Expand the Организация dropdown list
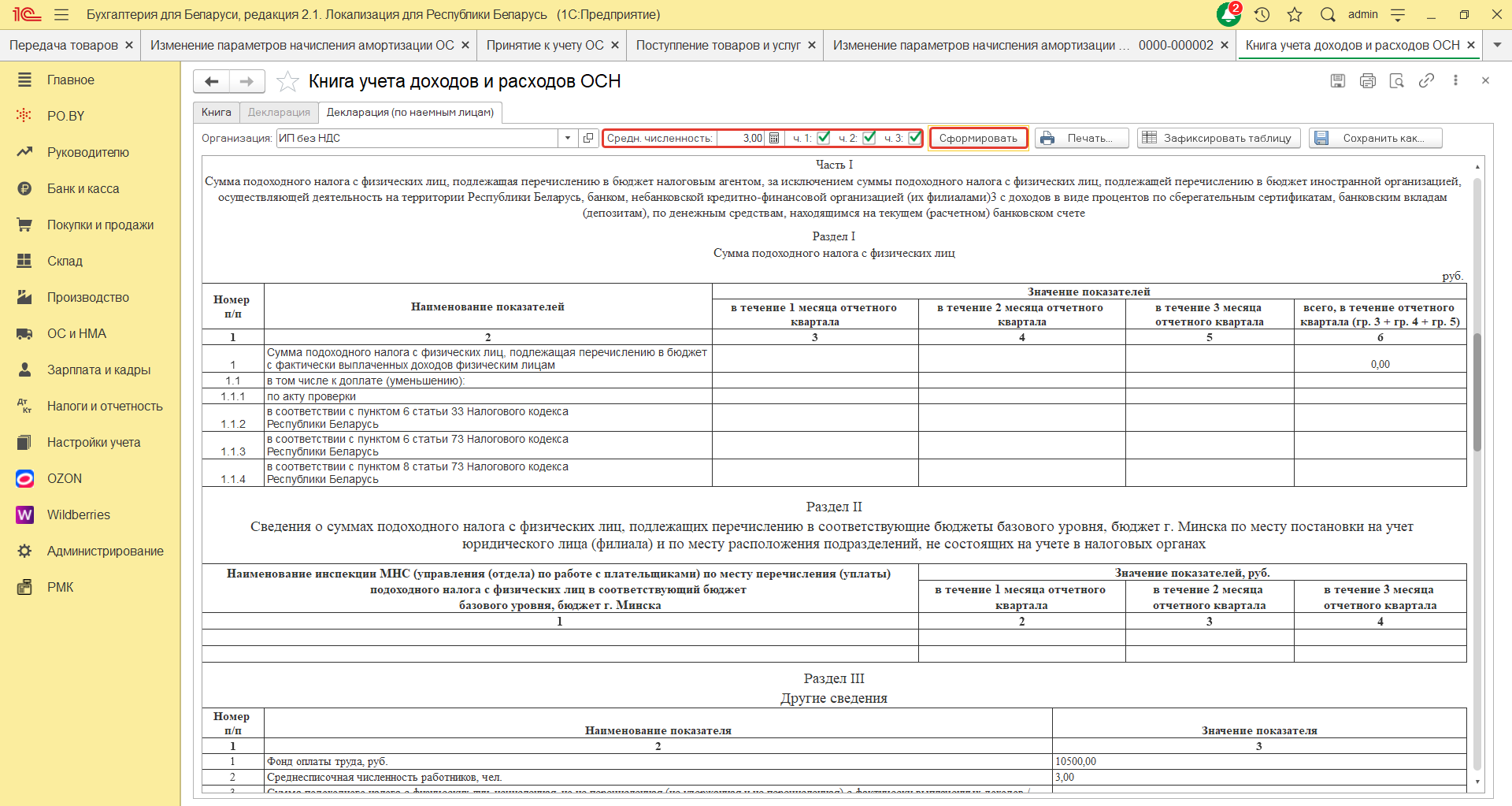This screenshot has width=1512, height=806. coord(568,138)
